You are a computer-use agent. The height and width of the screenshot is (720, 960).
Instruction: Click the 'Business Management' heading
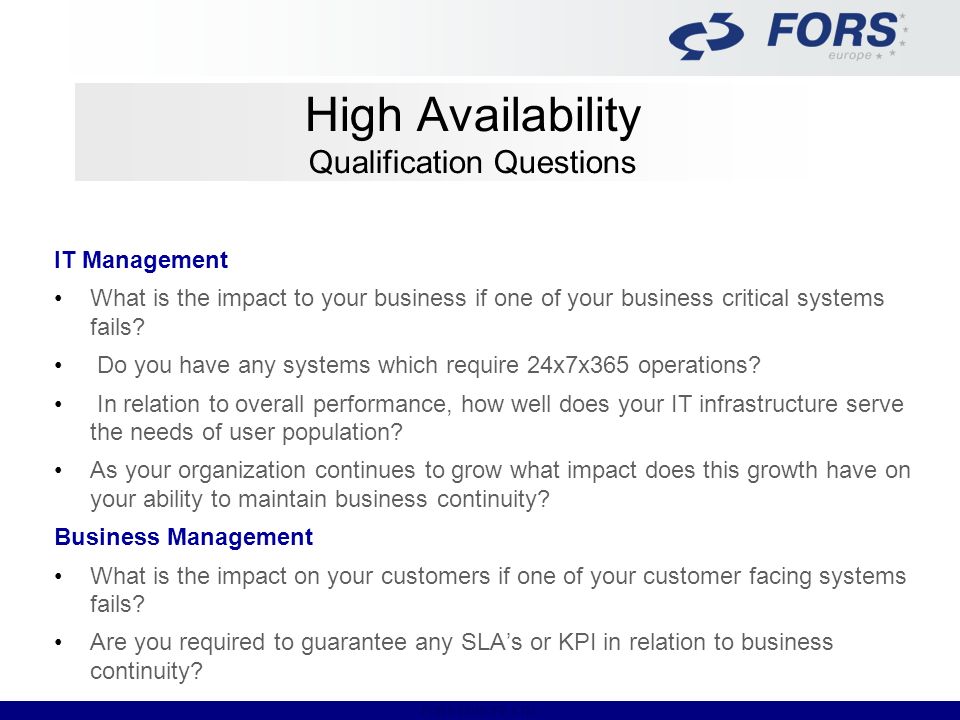coord(184,537)
